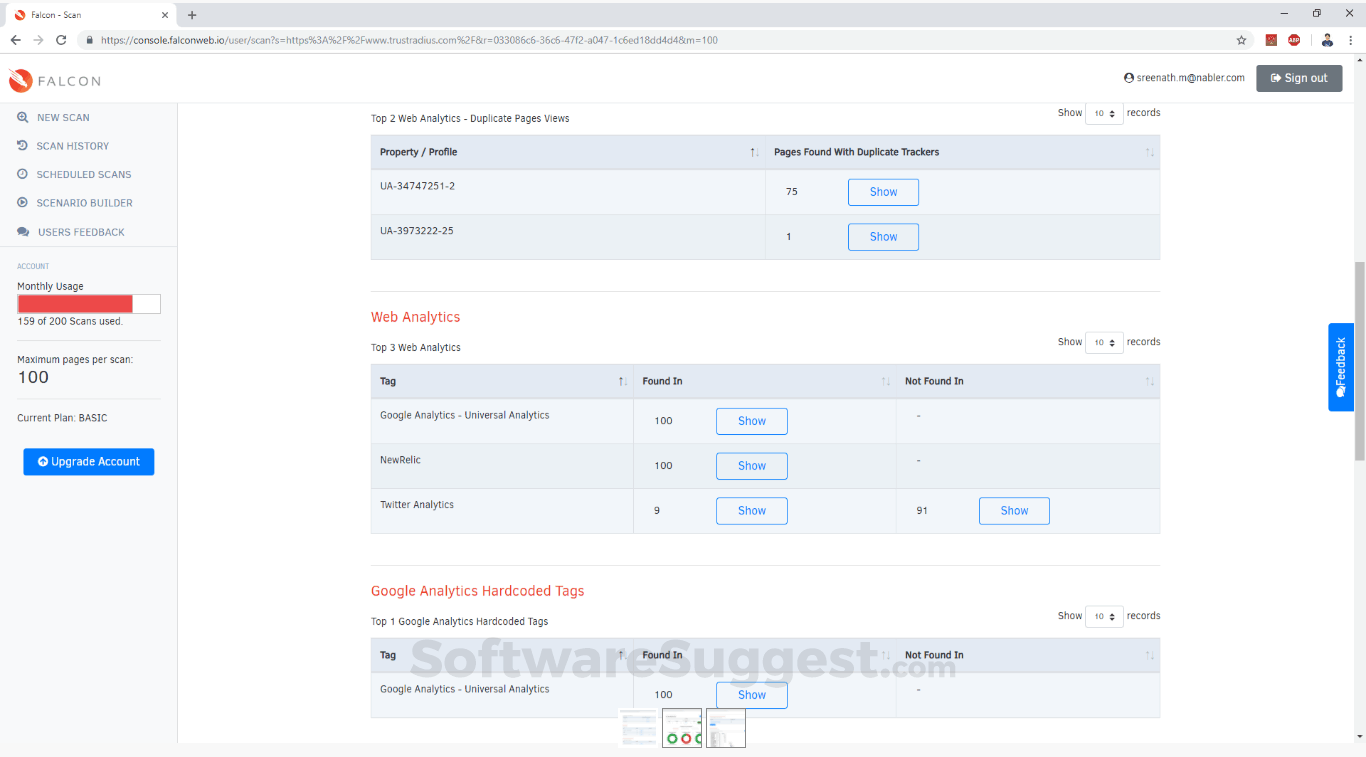The width and height of the screenshot is (1366, 757).
Task: Show pages where Twitter Analytics was not found
Action: click(x=1014, y=510)
